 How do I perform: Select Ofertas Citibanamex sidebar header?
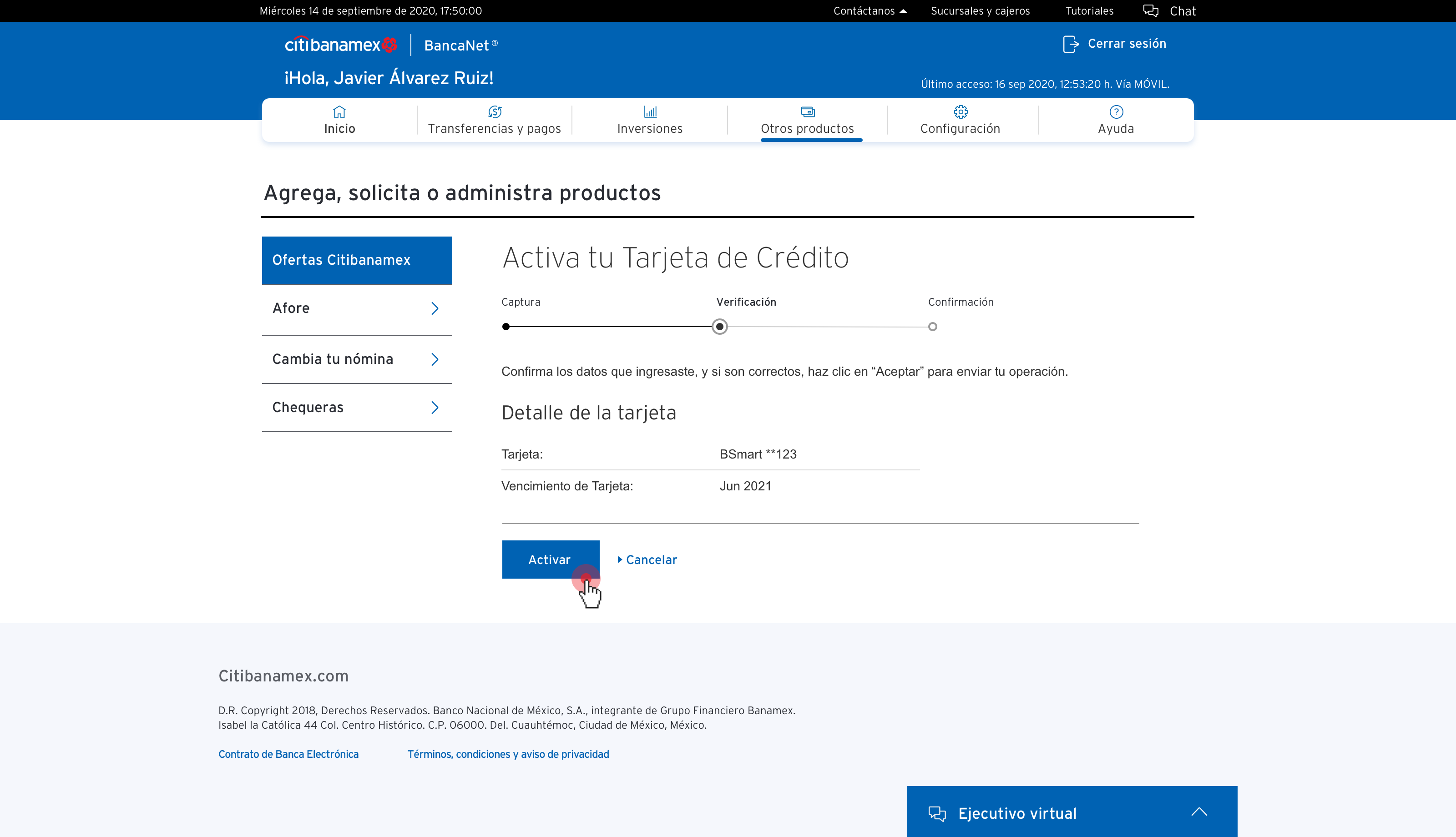click(x=357, y=260)
